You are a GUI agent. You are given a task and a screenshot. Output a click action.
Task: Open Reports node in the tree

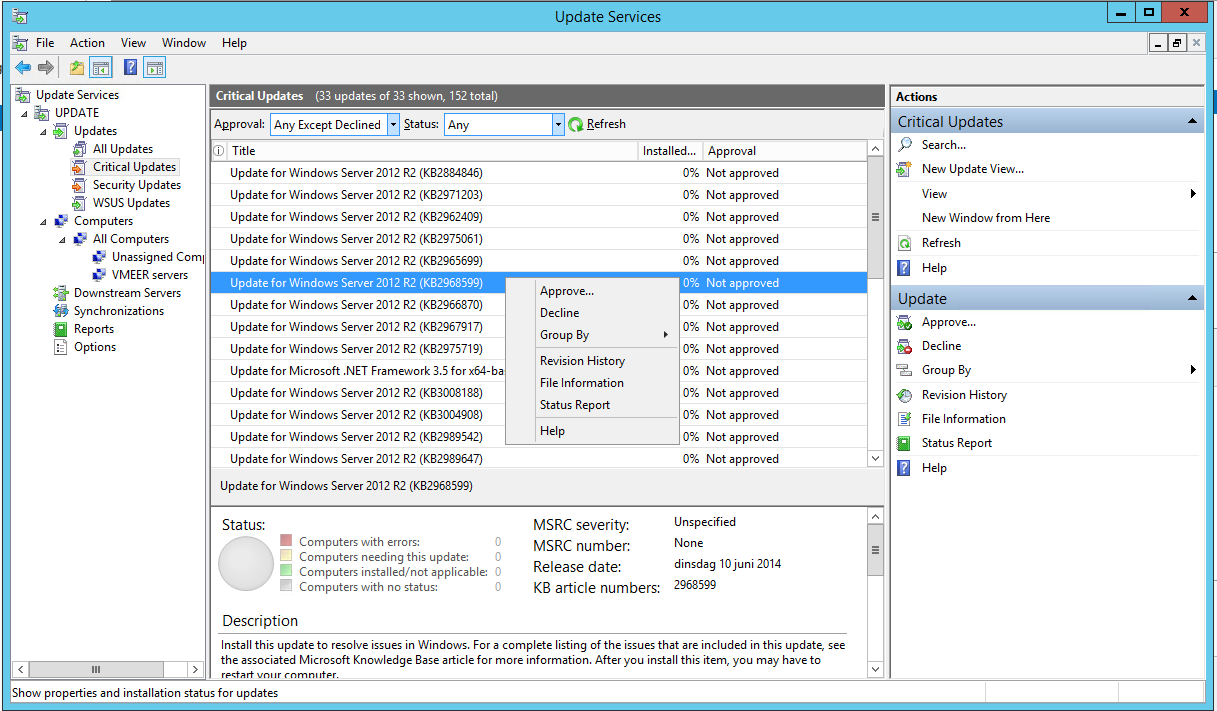[94, 329]
